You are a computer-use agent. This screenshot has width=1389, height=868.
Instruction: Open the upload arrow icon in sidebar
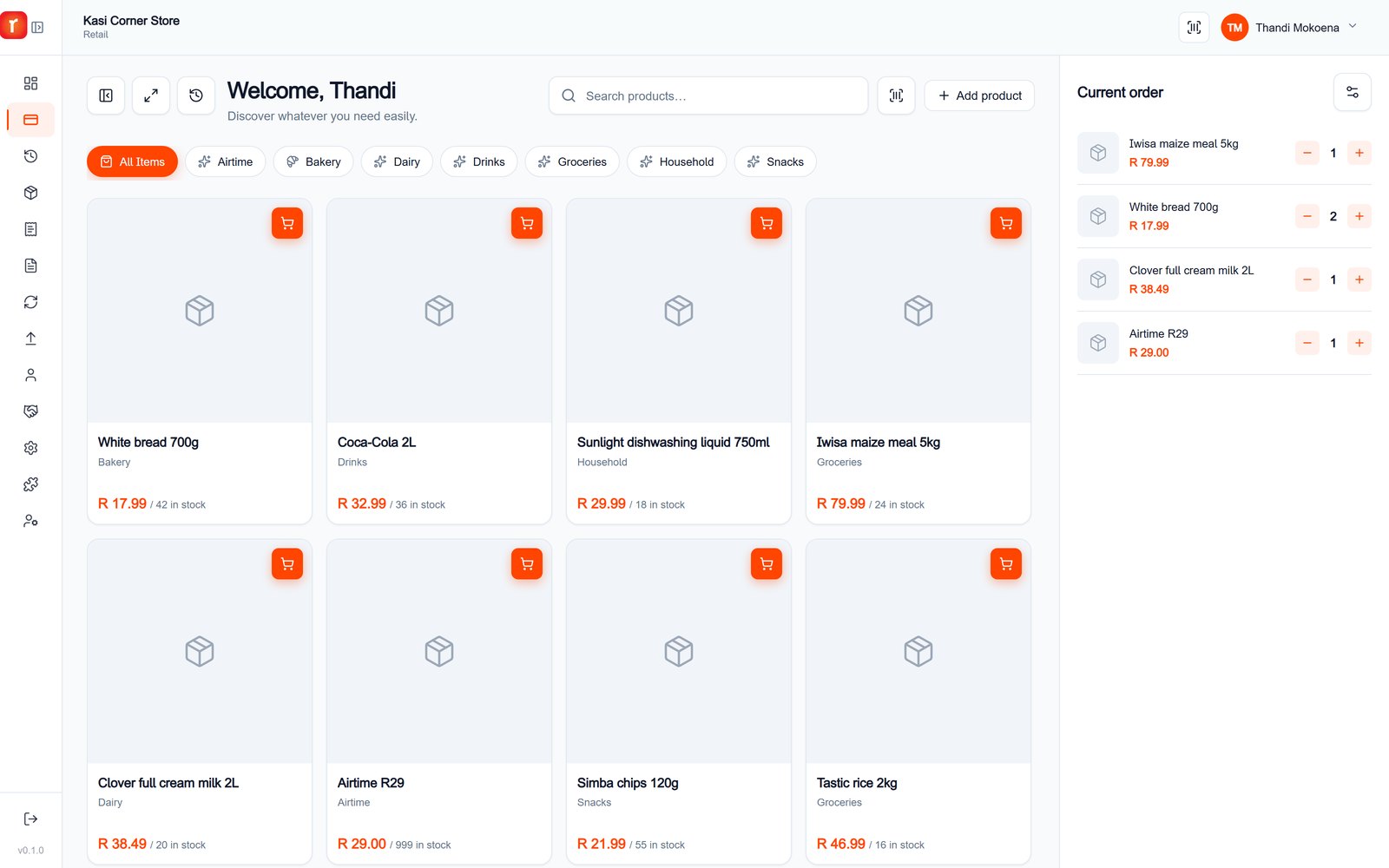click(30, 339)
